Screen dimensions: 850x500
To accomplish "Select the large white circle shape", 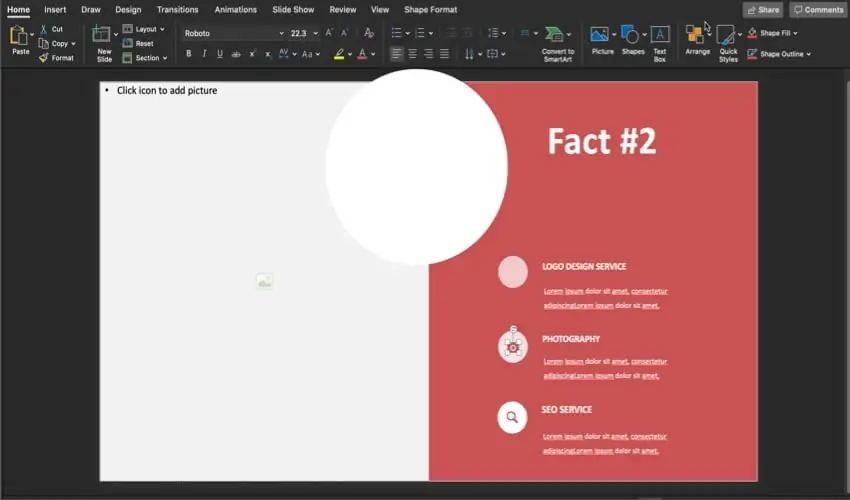I will tap(417, 166).
